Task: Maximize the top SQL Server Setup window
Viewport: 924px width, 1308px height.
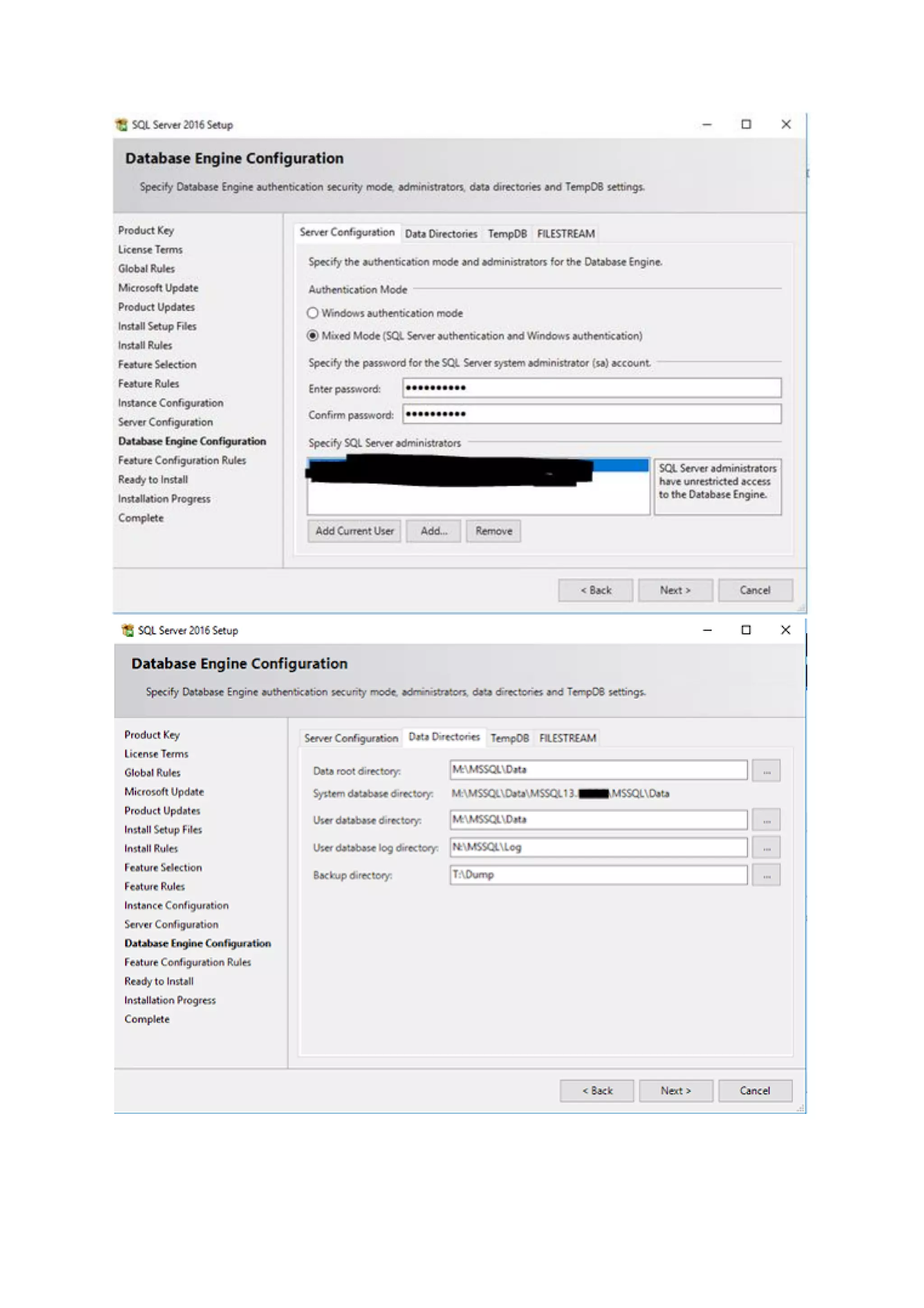Action: coord(746,124)
